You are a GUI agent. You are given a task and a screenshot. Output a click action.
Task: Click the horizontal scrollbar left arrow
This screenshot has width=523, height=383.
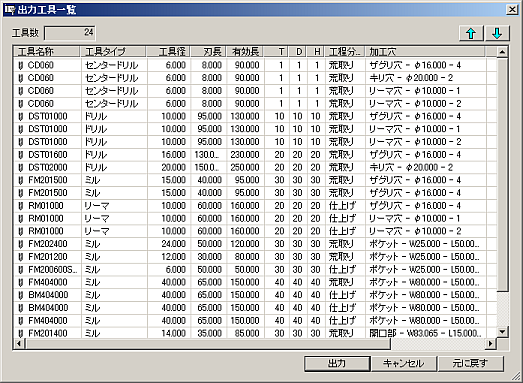click(19, 343)
